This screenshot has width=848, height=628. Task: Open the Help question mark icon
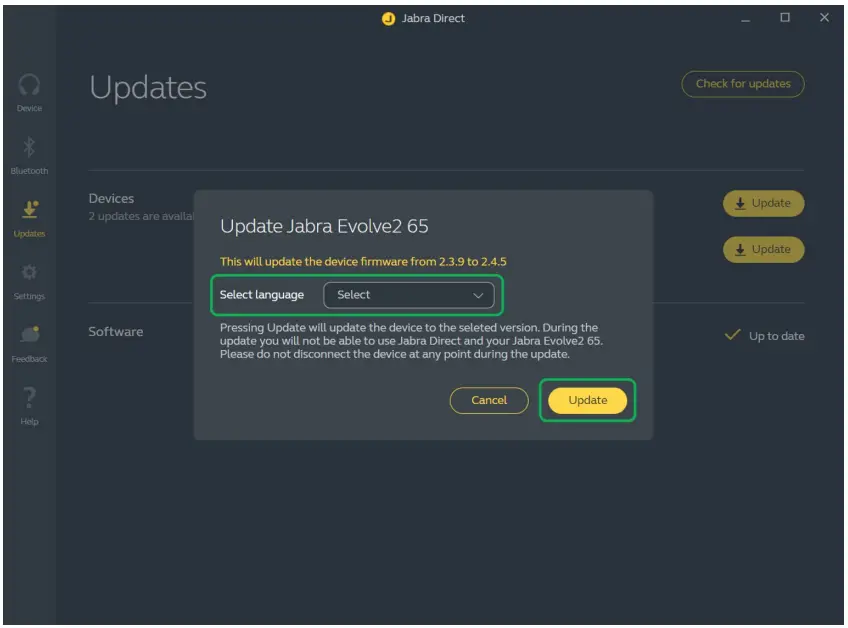click(x=29, y=397)
